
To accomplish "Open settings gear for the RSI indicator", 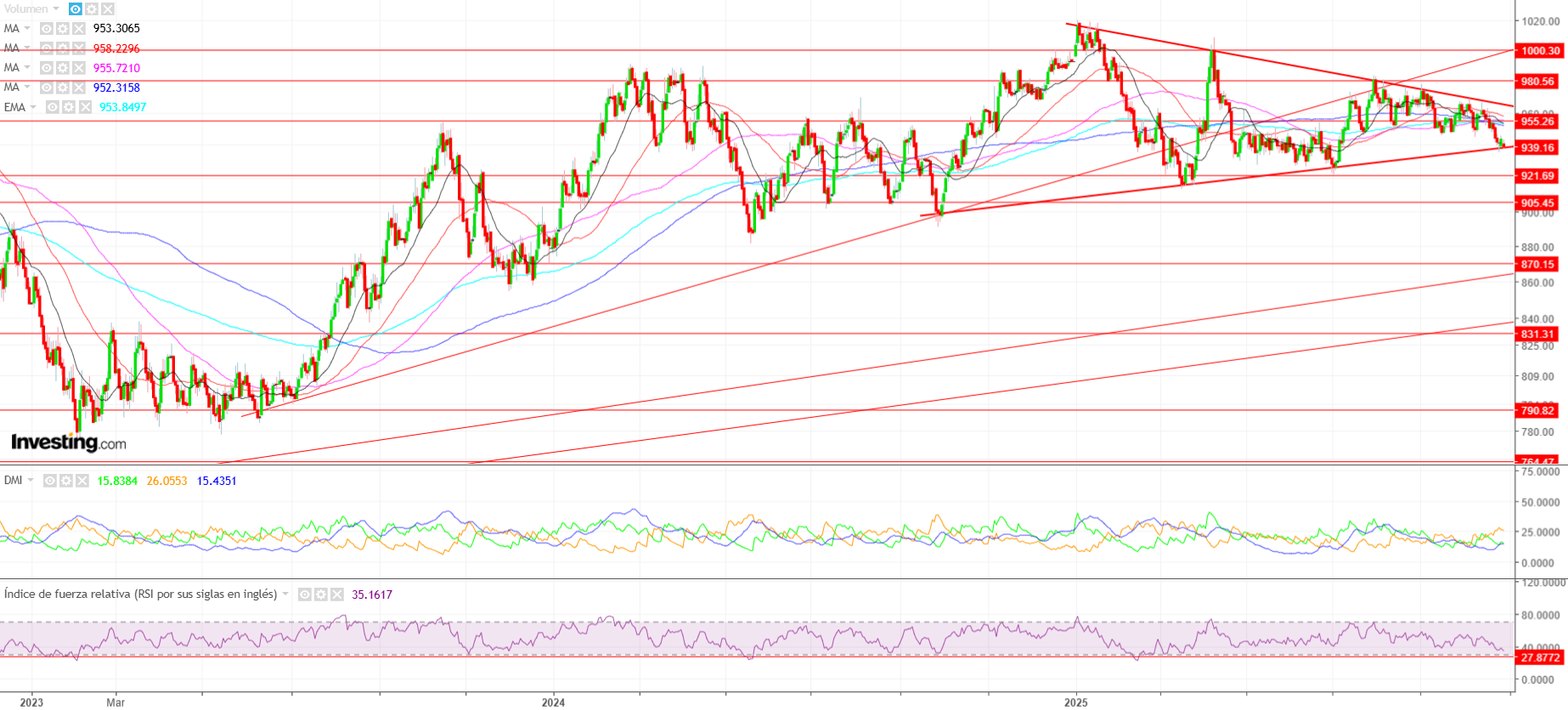I will tap(321, 594).
